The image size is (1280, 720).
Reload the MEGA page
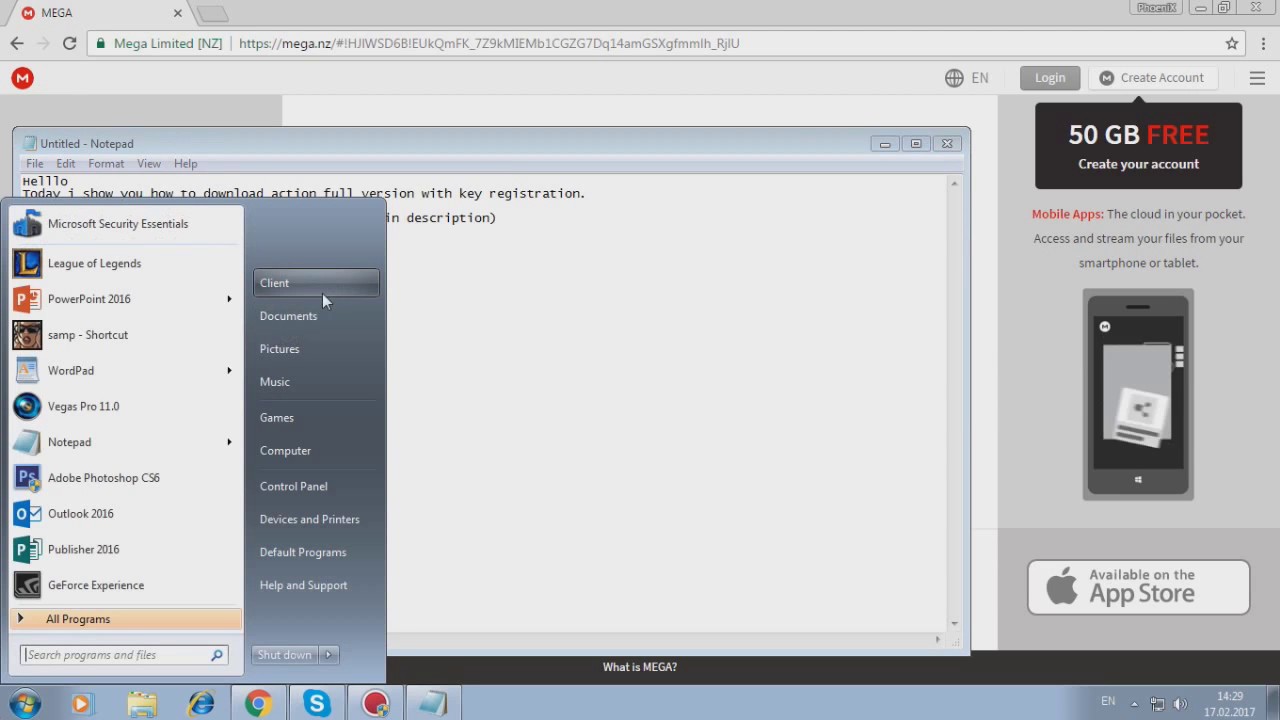(x=69, y=43)
